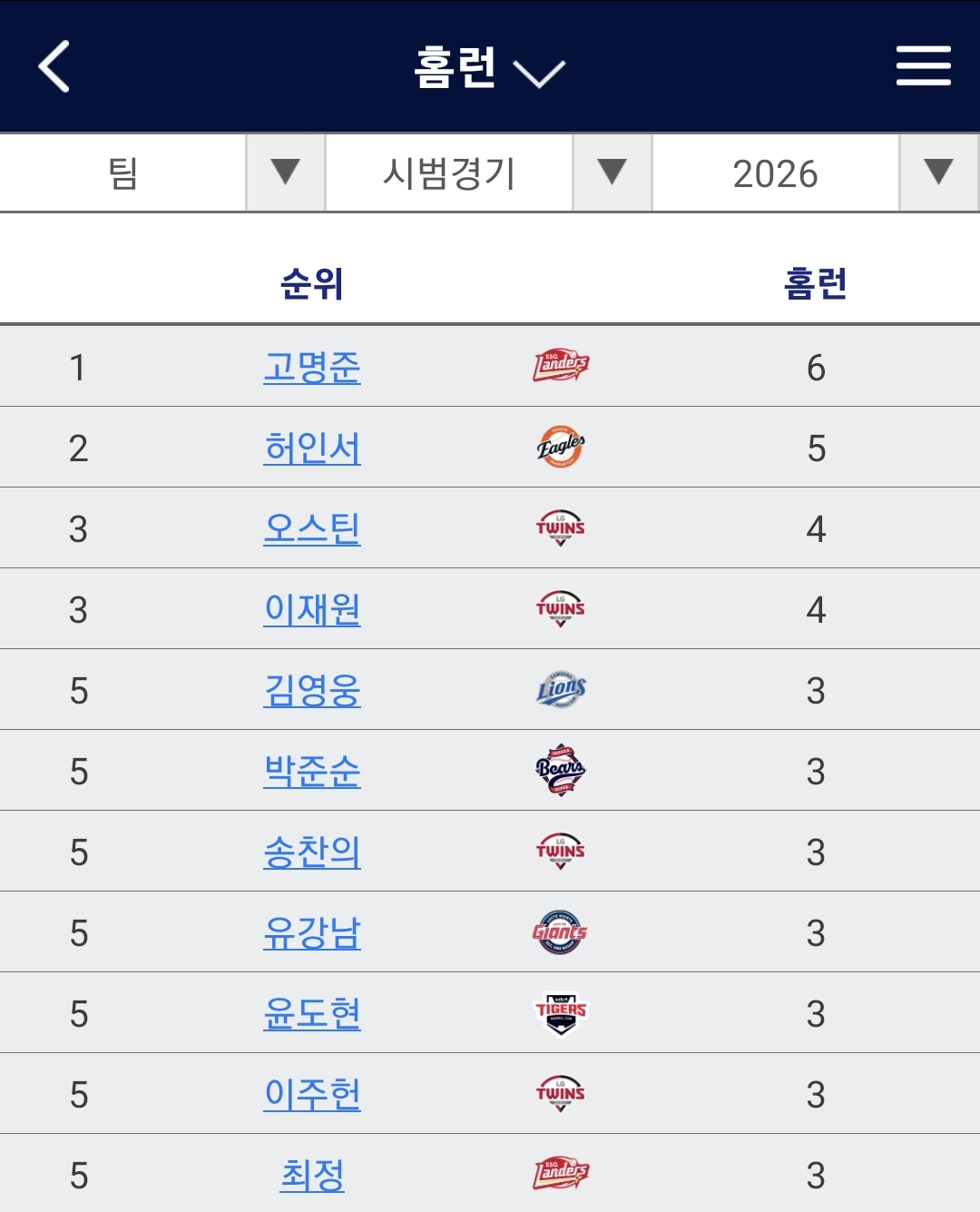Open player 김영웅's profile link
Screen dimensions: 980x1212
pyautogui.click(x=312, y=691)
